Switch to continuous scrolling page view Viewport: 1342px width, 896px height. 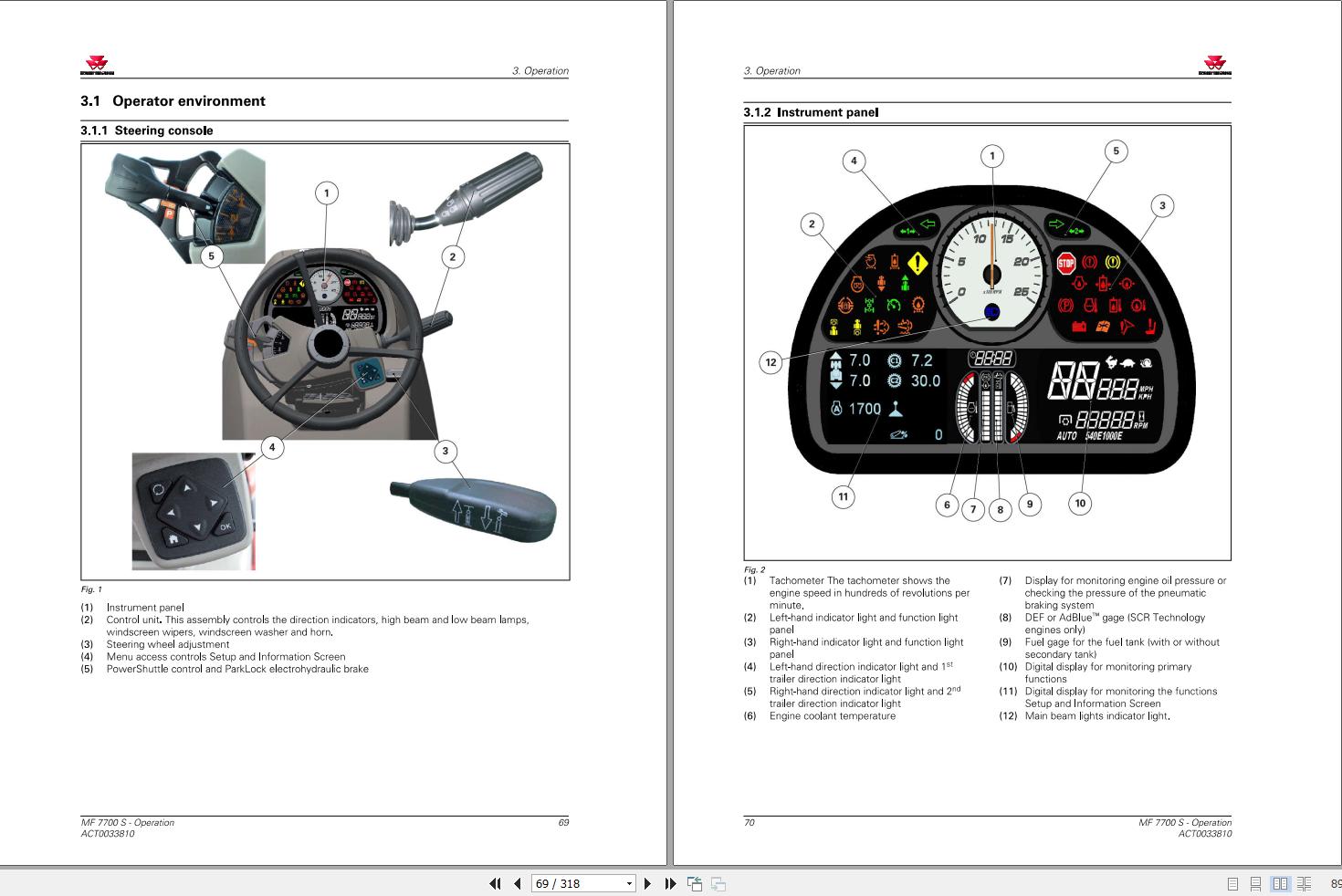pyautogui.click(x=1256, y=883)
